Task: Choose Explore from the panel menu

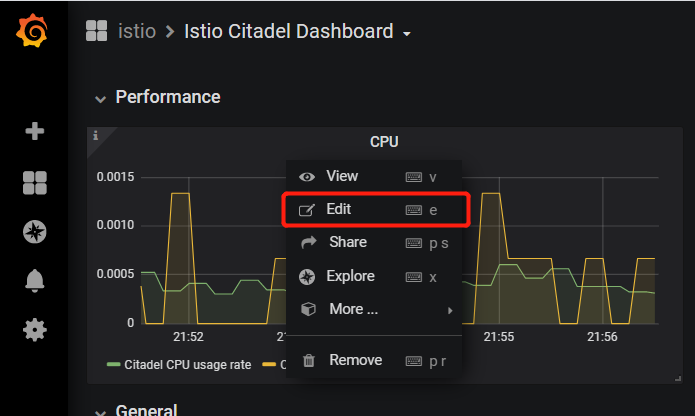Action: click(x=351, y=276)
